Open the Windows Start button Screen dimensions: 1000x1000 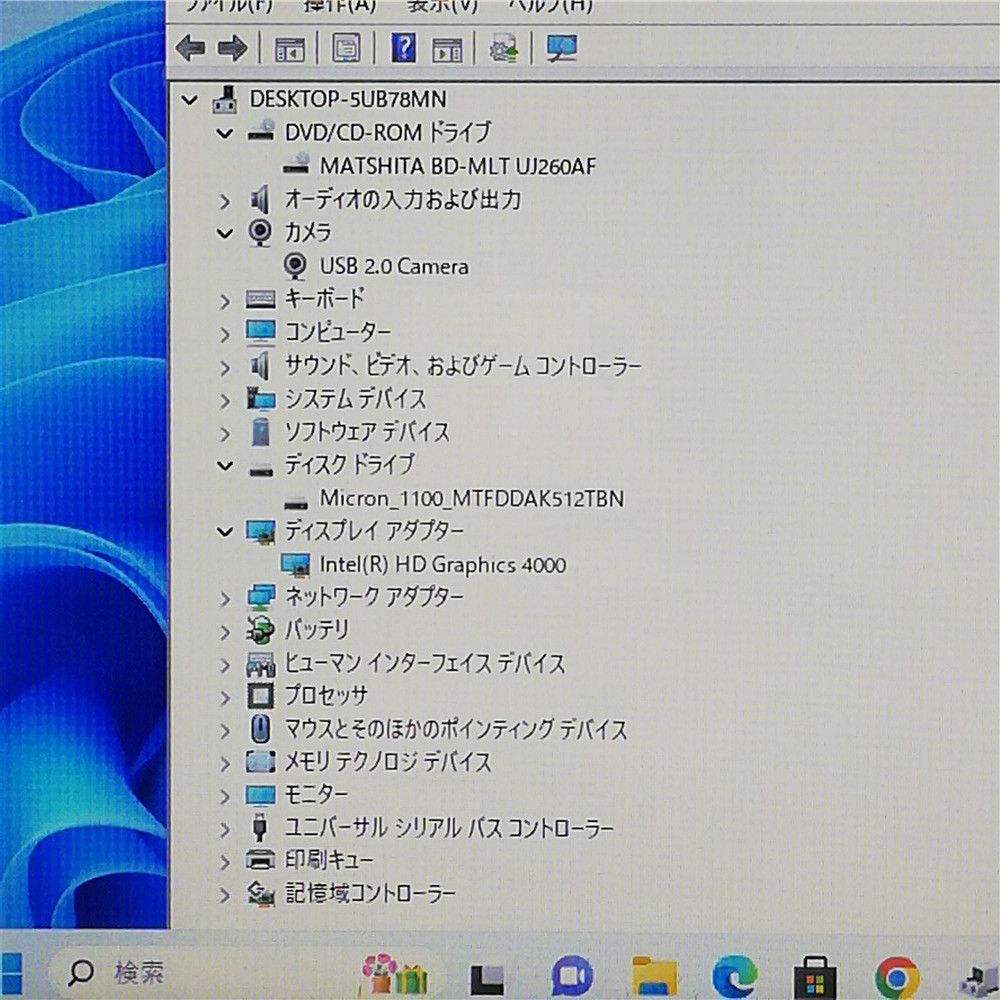coord(11,973)
